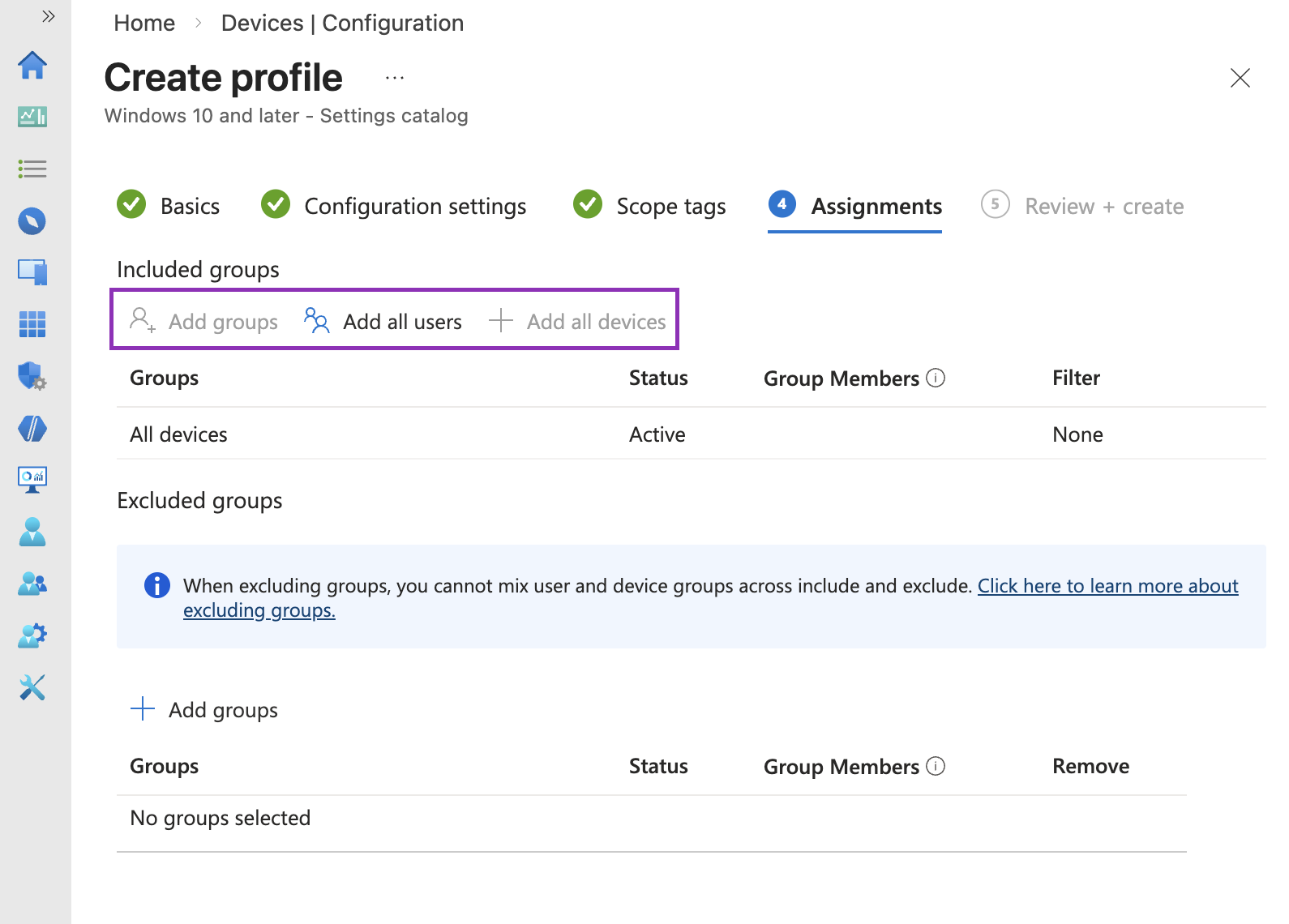Select the Assignments step tab
The width and height of the screenshot is (1289, 924).
point(855,206)
